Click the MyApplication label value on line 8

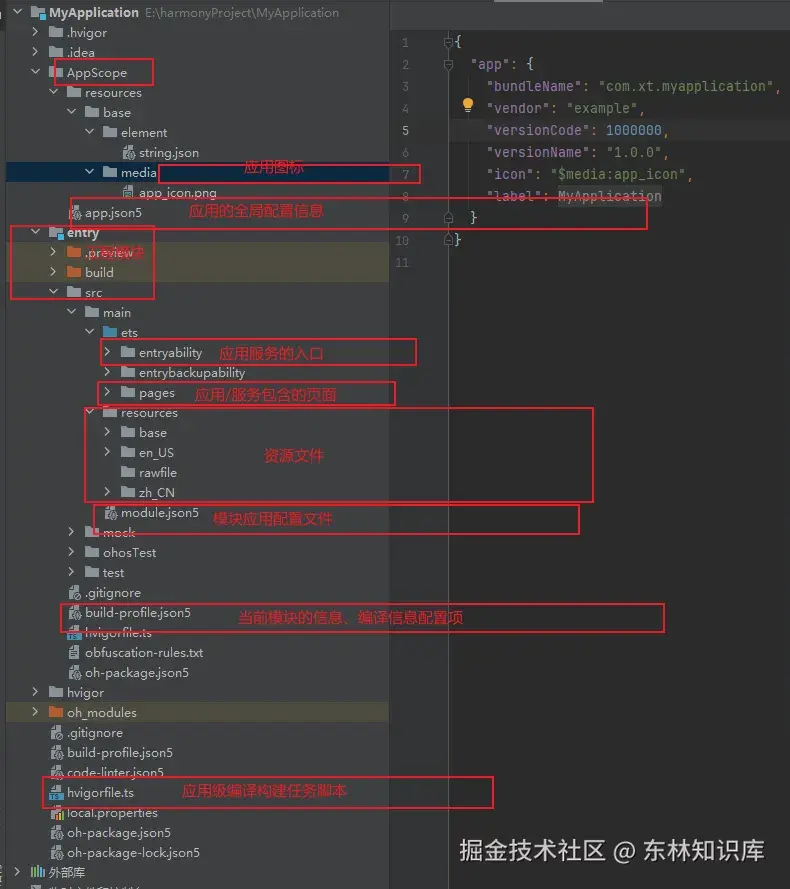(610, 196)
